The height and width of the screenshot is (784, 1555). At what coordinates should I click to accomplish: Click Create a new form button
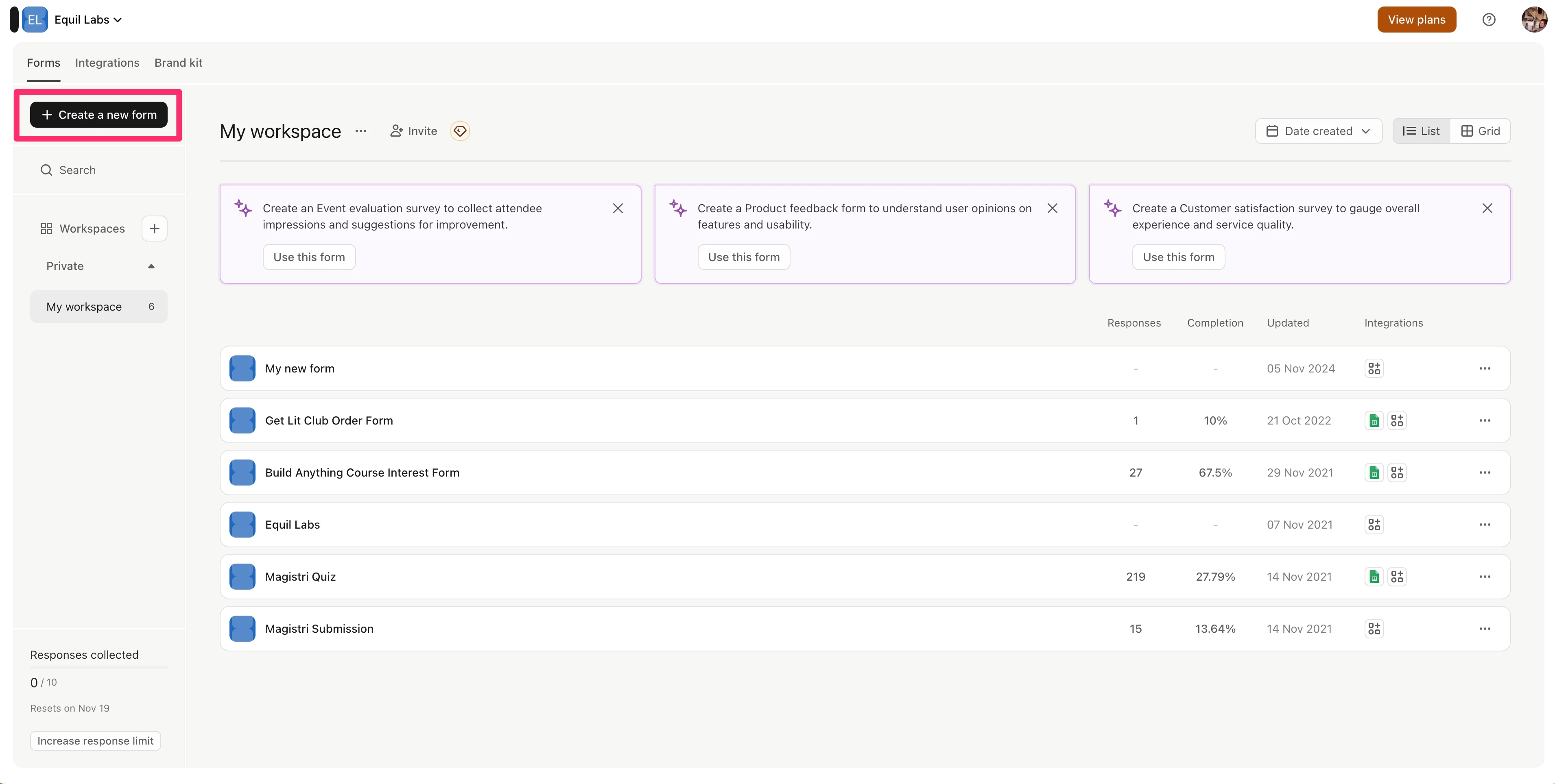click(x=99, y=115)
